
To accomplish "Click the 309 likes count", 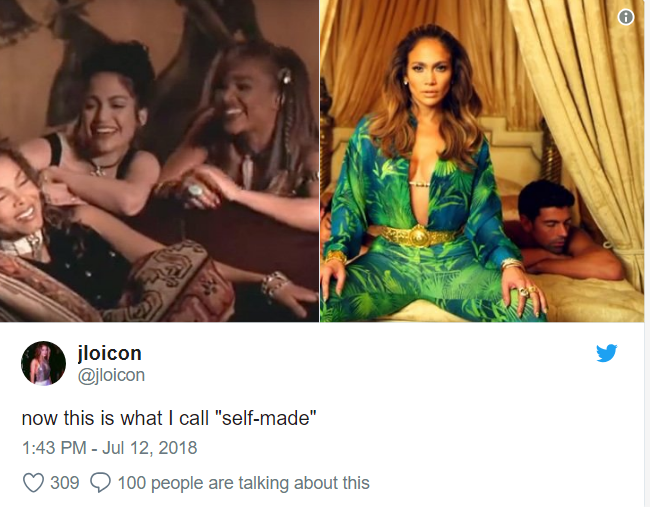I will (x=65, y=483).
